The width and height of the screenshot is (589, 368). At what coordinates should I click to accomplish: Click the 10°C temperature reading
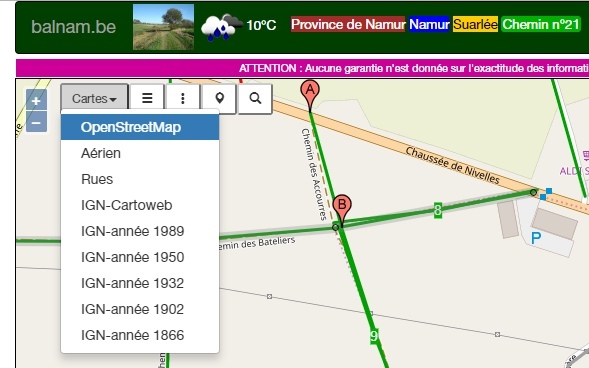[x=261, y=25]
